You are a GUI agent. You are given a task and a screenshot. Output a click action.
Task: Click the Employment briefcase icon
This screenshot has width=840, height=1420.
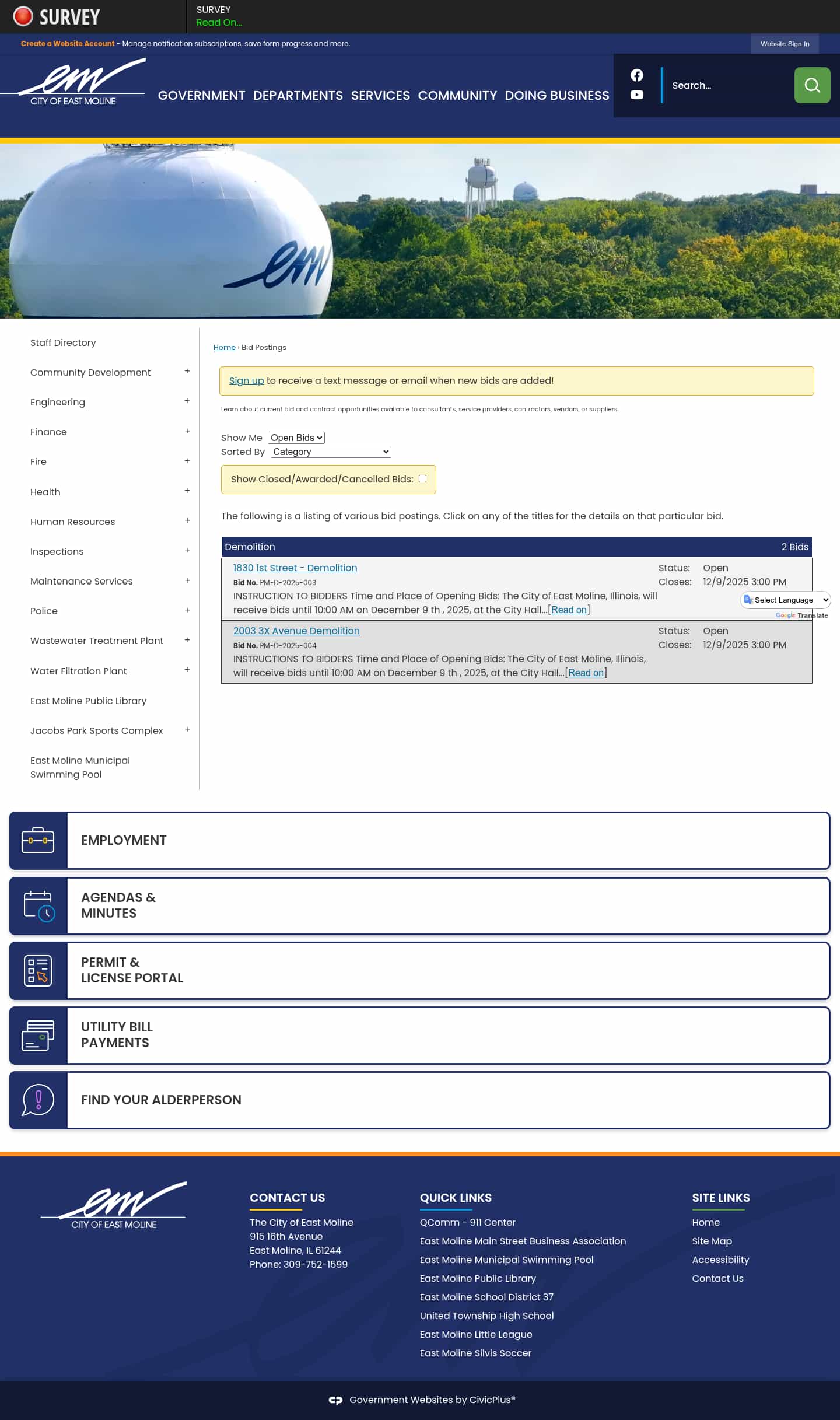(38, 840)
